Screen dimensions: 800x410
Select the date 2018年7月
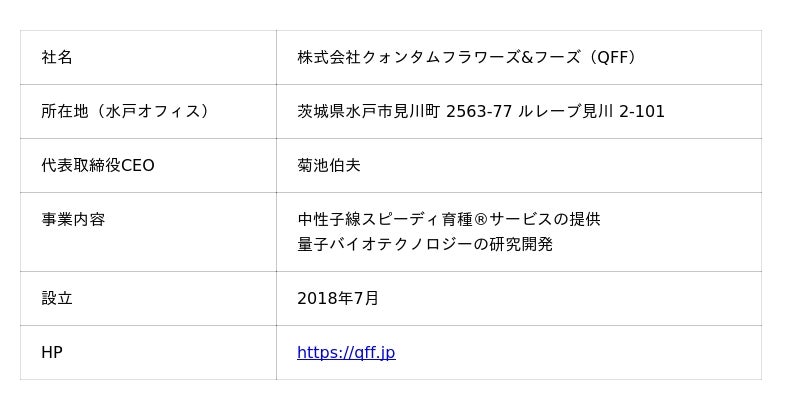click(x=338, y=298)
